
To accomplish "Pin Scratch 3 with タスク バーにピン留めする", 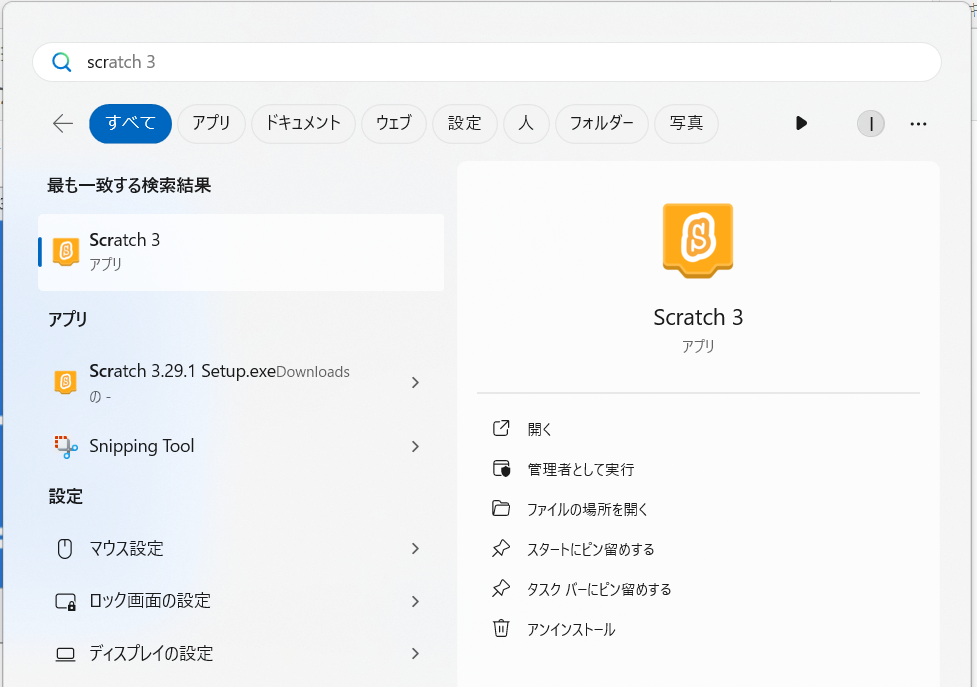I will [598, 589].
